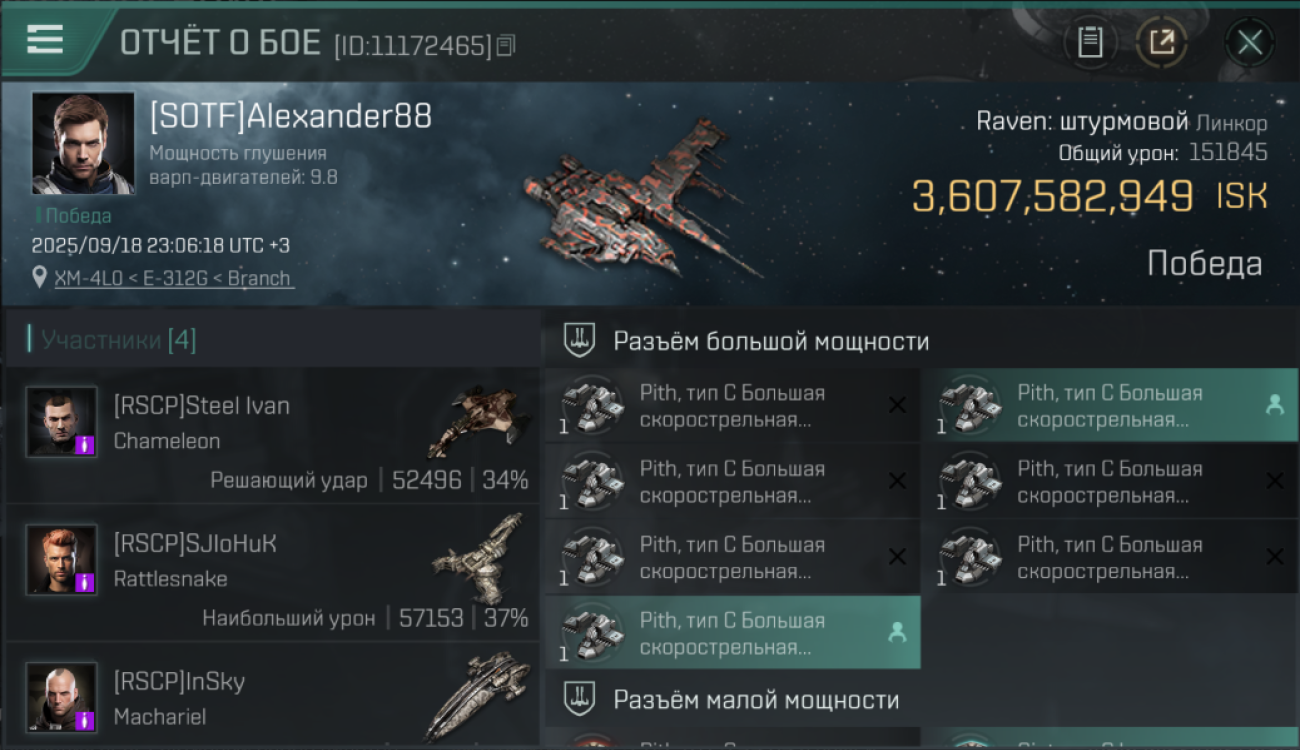Click the person icon on bottom highlighted Pith module
The height and width of the screenshot is (750, 1300).
click(897, 632)
